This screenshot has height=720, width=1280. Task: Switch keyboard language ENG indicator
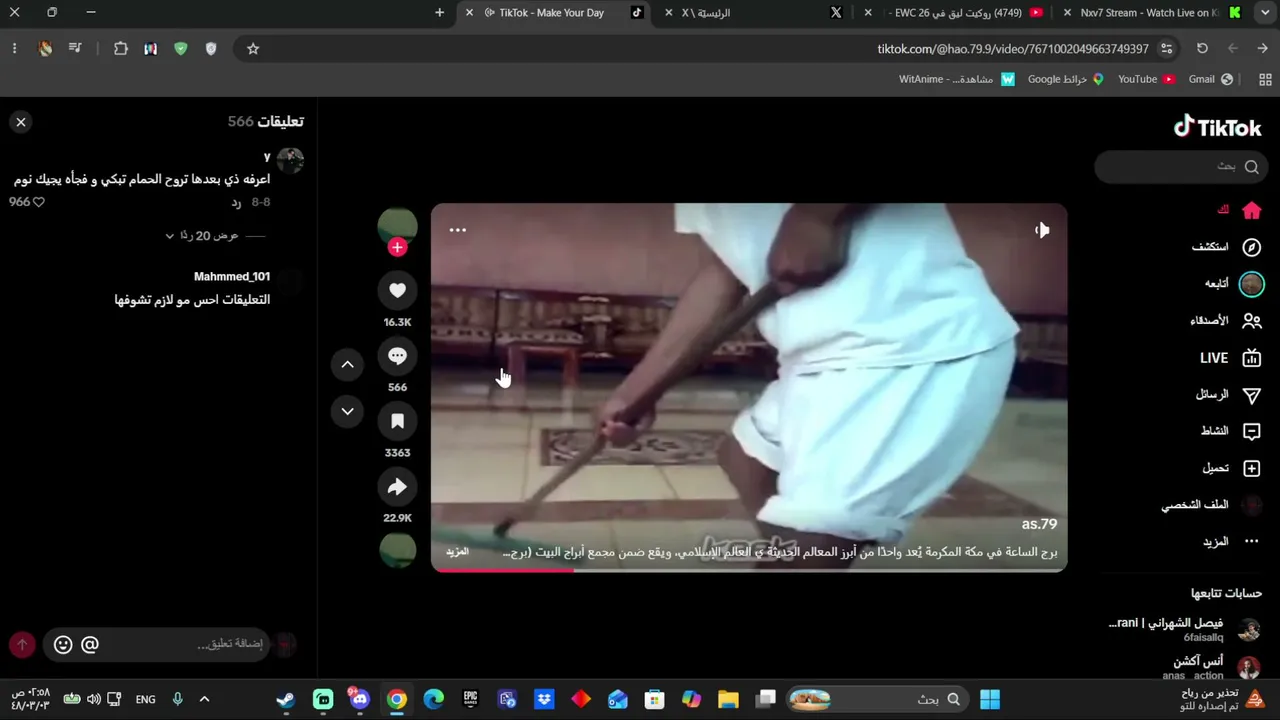tap(145, 699)
